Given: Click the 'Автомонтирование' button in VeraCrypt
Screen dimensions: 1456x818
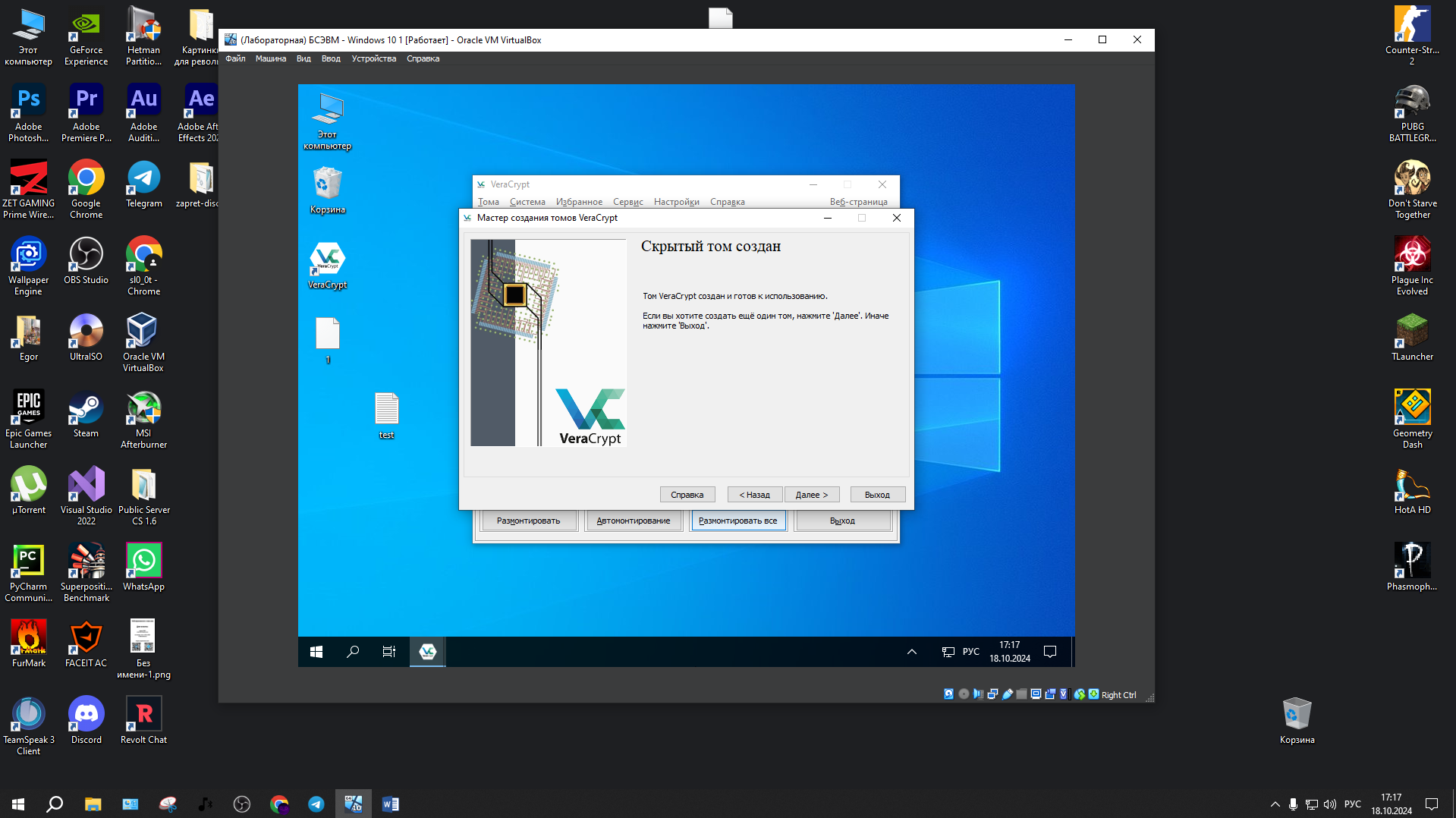Looking at the screenshot, I should click(633, 521).
